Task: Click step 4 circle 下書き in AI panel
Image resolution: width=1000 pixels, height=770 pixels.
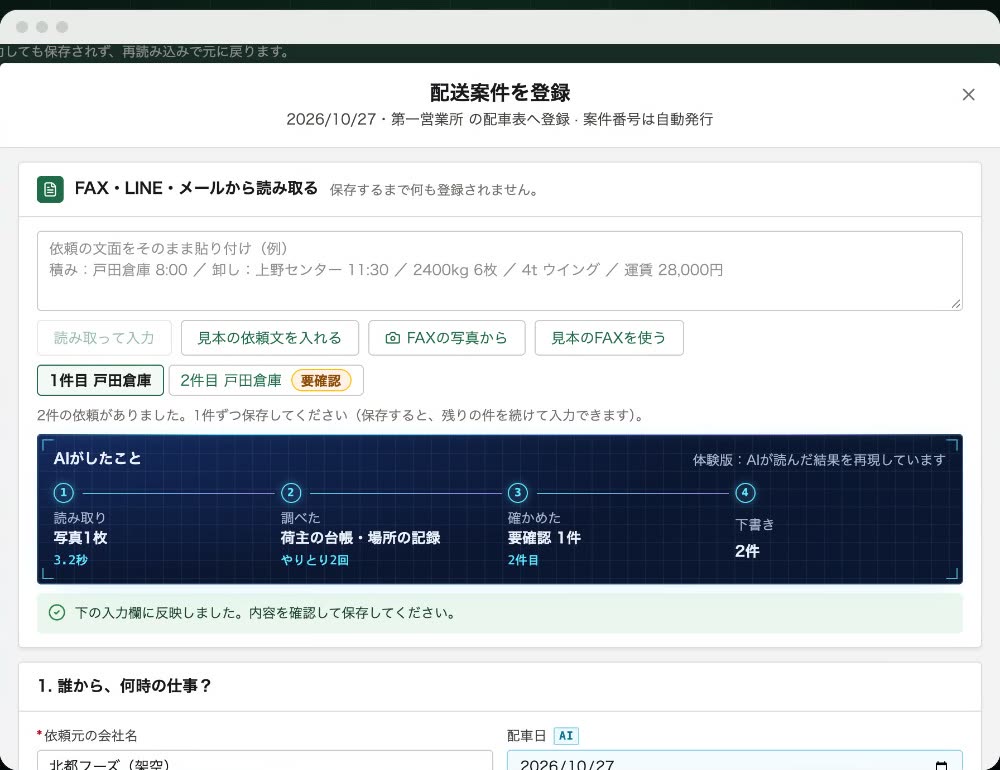Action: pyautogui.click(x=745, y=492)
